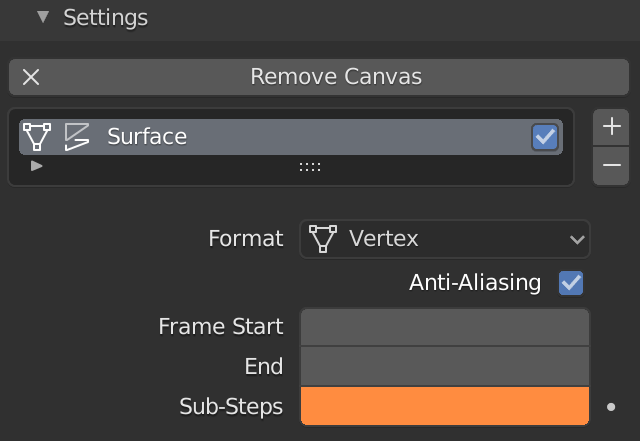Toggle the Surface active checkbox
Screen dimensions: 640x441
[545, 137]
